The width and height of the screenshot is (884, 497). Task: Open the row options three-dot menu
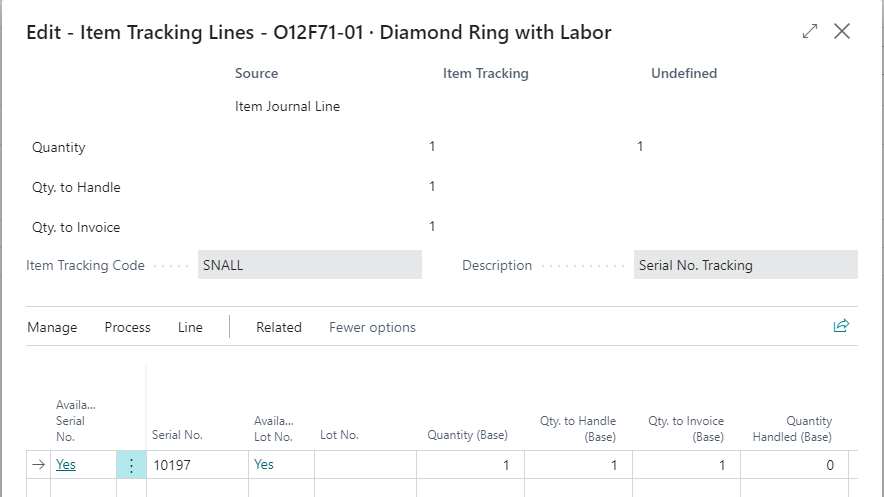coord(131,465)
